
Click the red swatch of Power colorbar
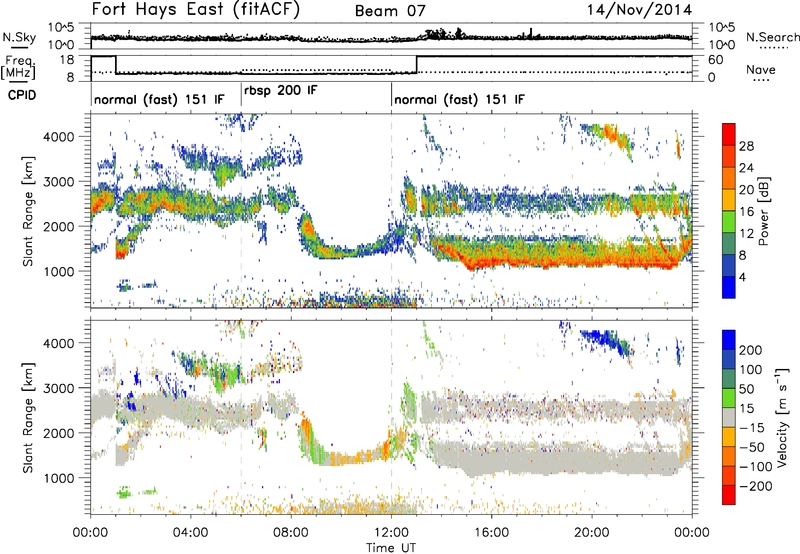pos(729,134)
